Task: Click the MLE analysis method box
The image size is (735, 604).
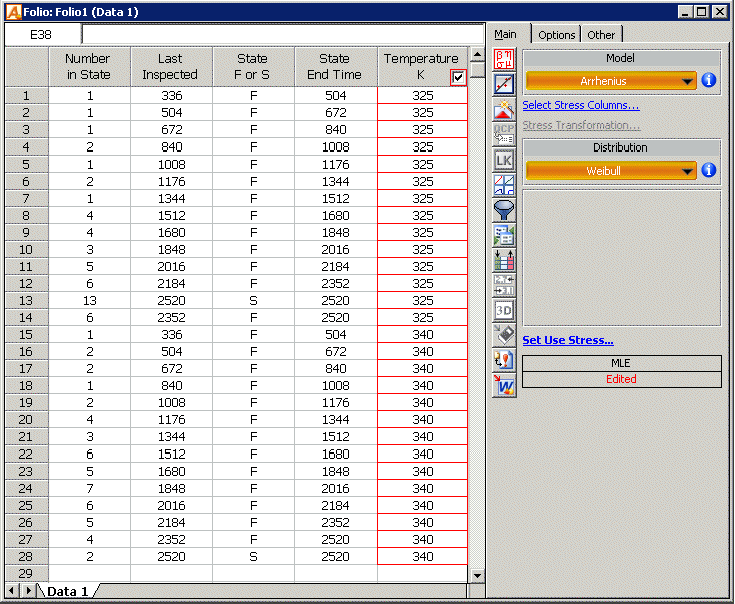Action: pos(621,363)
